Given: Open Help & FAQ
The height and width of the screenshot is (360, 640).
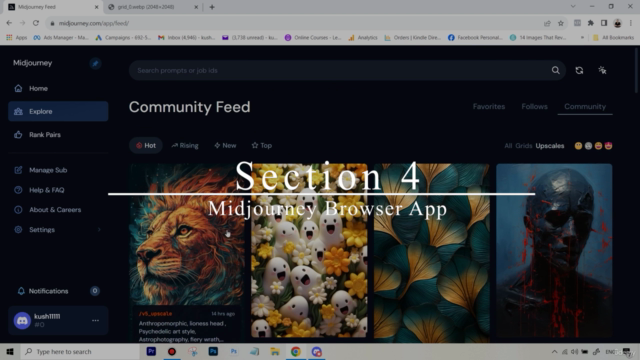Looking at the screenshot, I should coord(47,190).
